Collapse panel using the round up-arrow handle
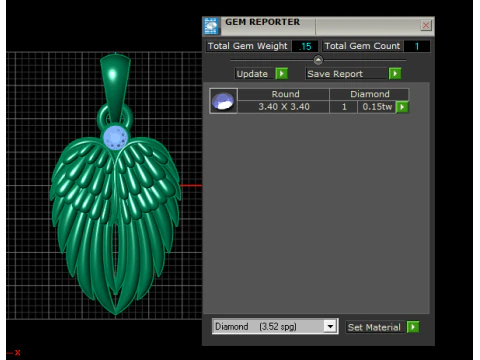The image size is (480, 360). point(318,60)
